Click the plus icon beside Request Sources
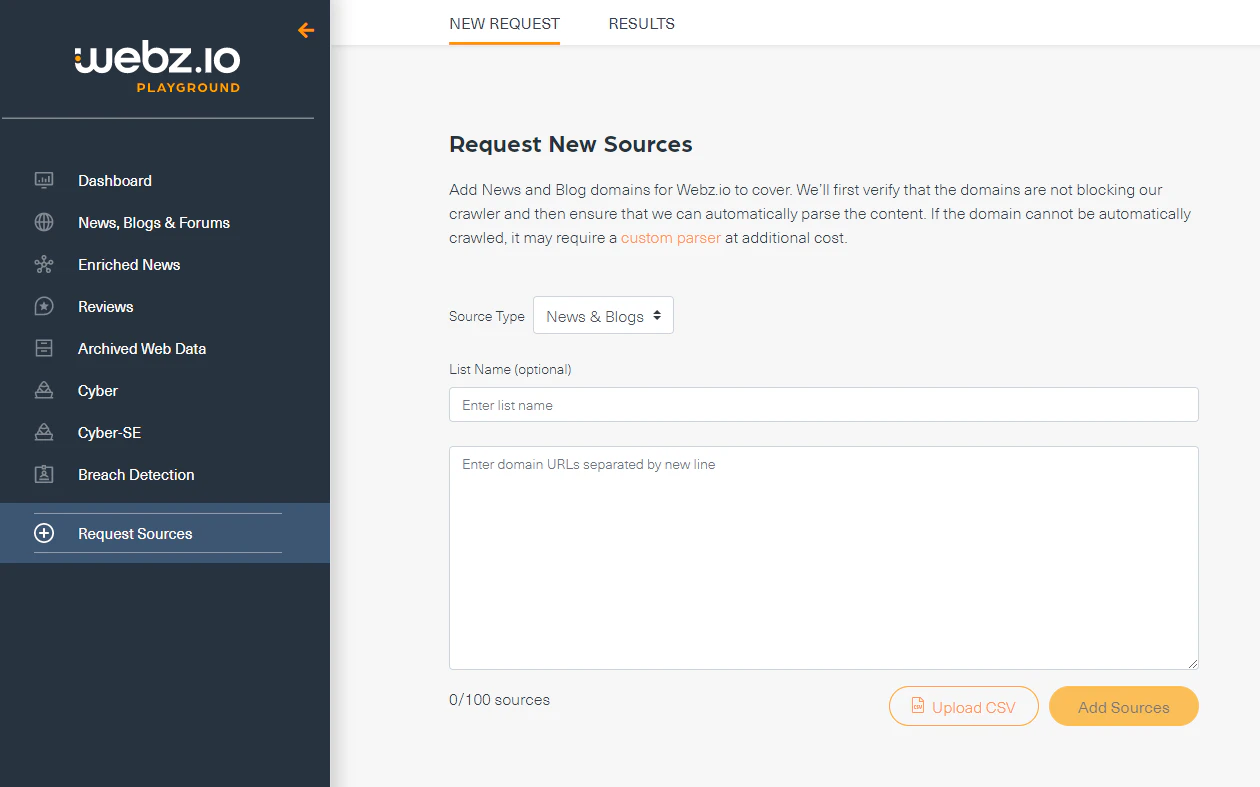 44,533
